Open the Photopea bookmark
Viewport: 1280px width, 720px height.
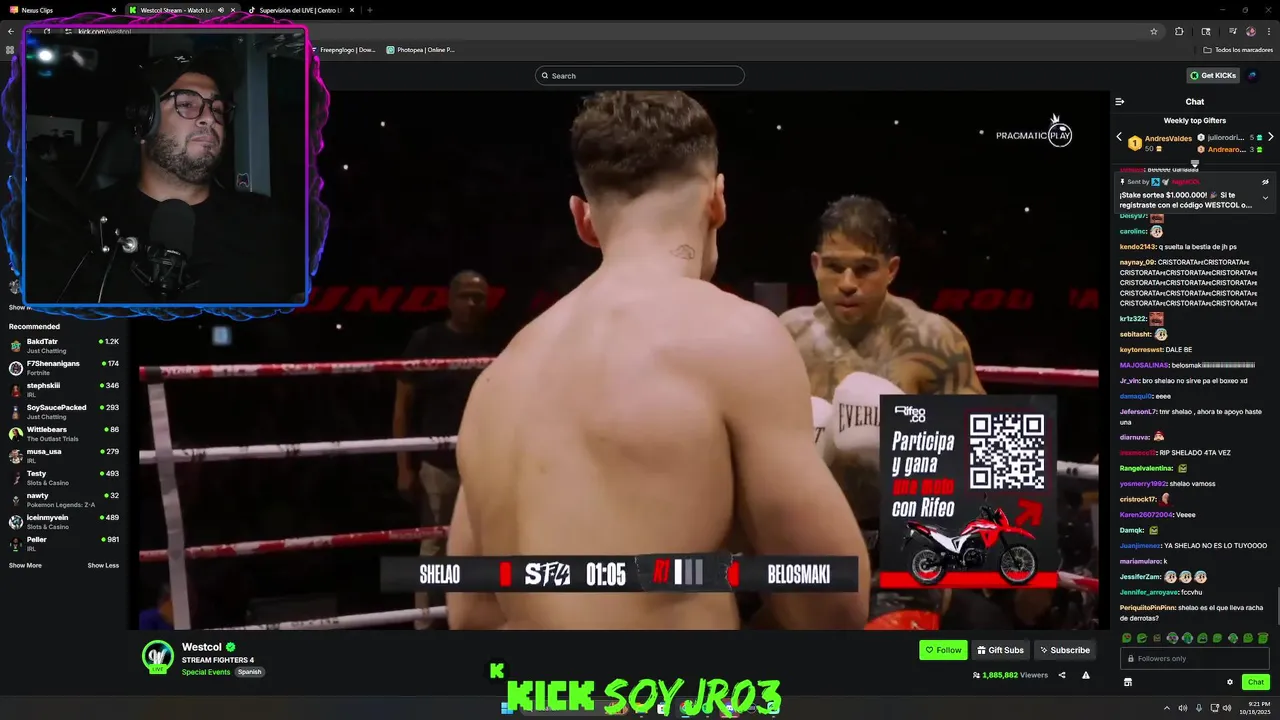coord(420,49)
